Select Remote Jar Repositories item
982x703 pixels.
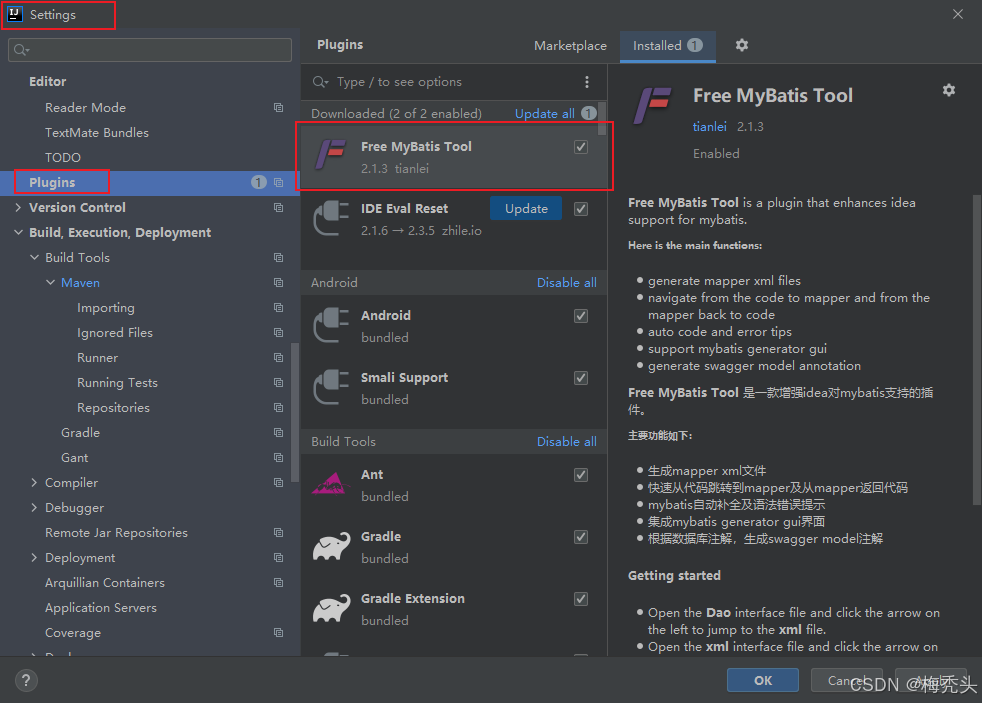116,533
